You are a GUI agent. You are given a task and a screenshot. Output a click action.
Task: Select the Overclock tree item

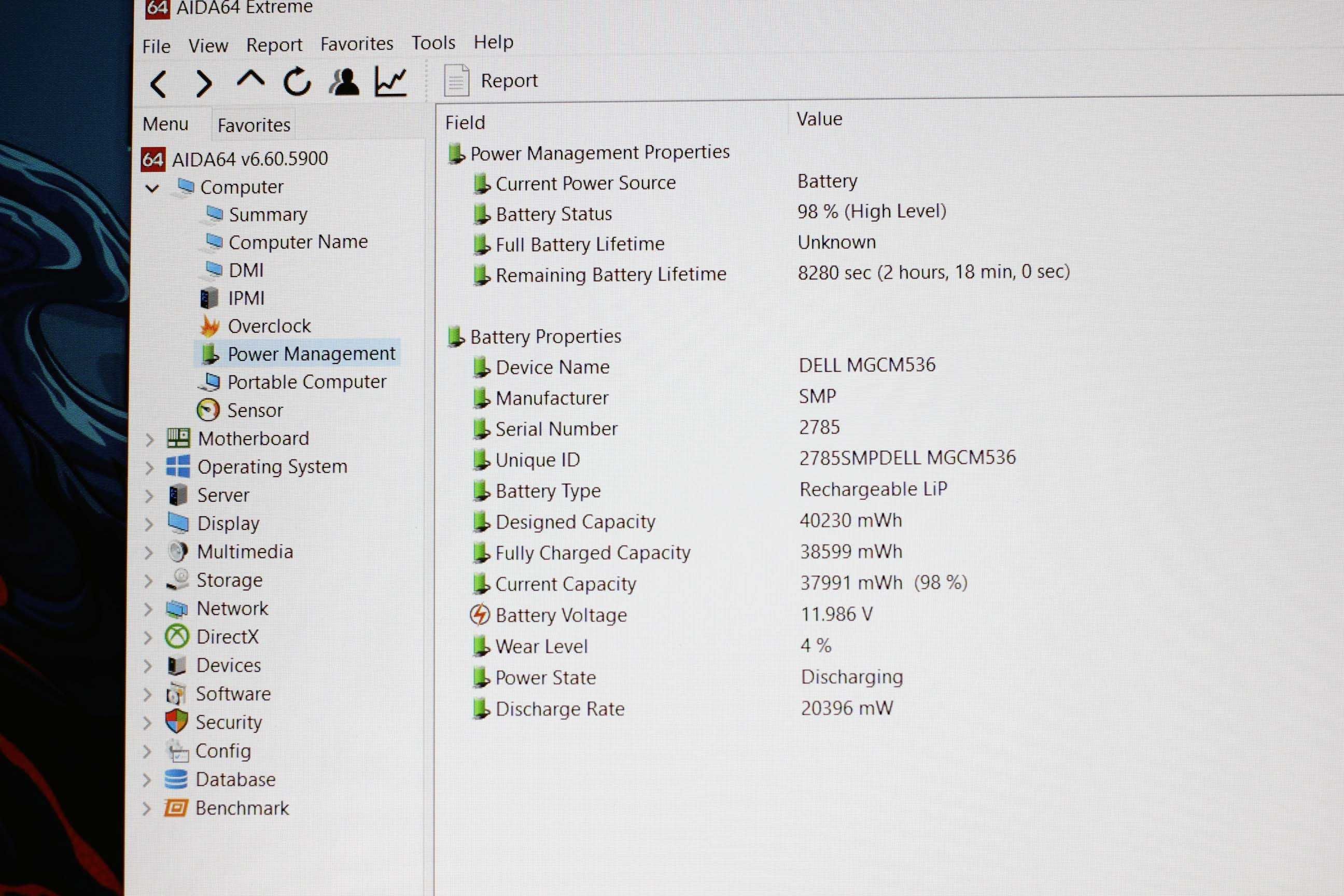[256, 326]
